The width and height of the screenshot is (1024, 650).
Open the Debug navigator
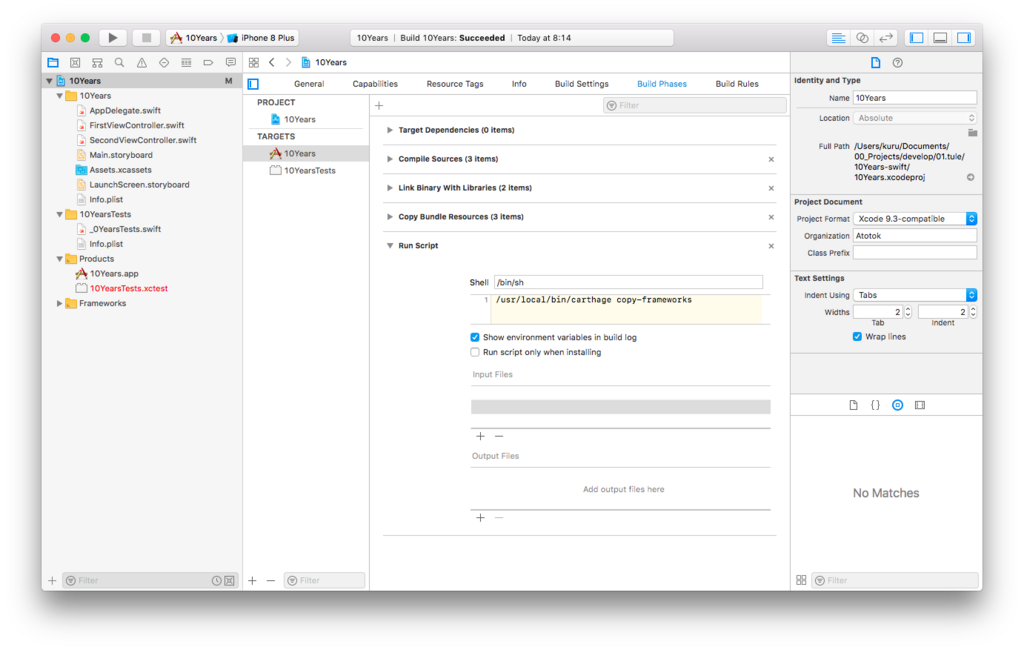pos(186,63)
